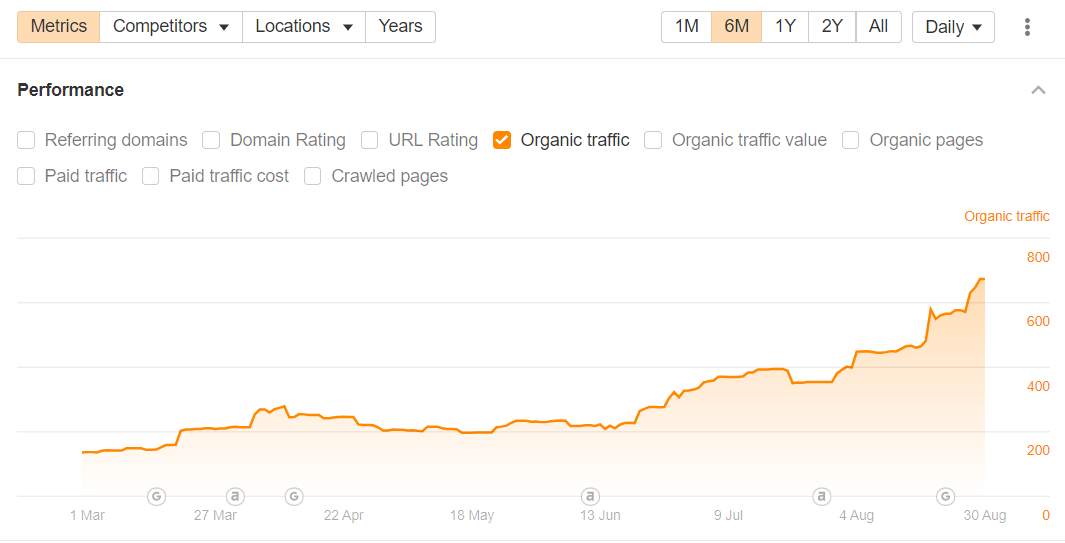Click the 800 axis value
Viewport: 1065px width, 543px height.
(1038, 258)
